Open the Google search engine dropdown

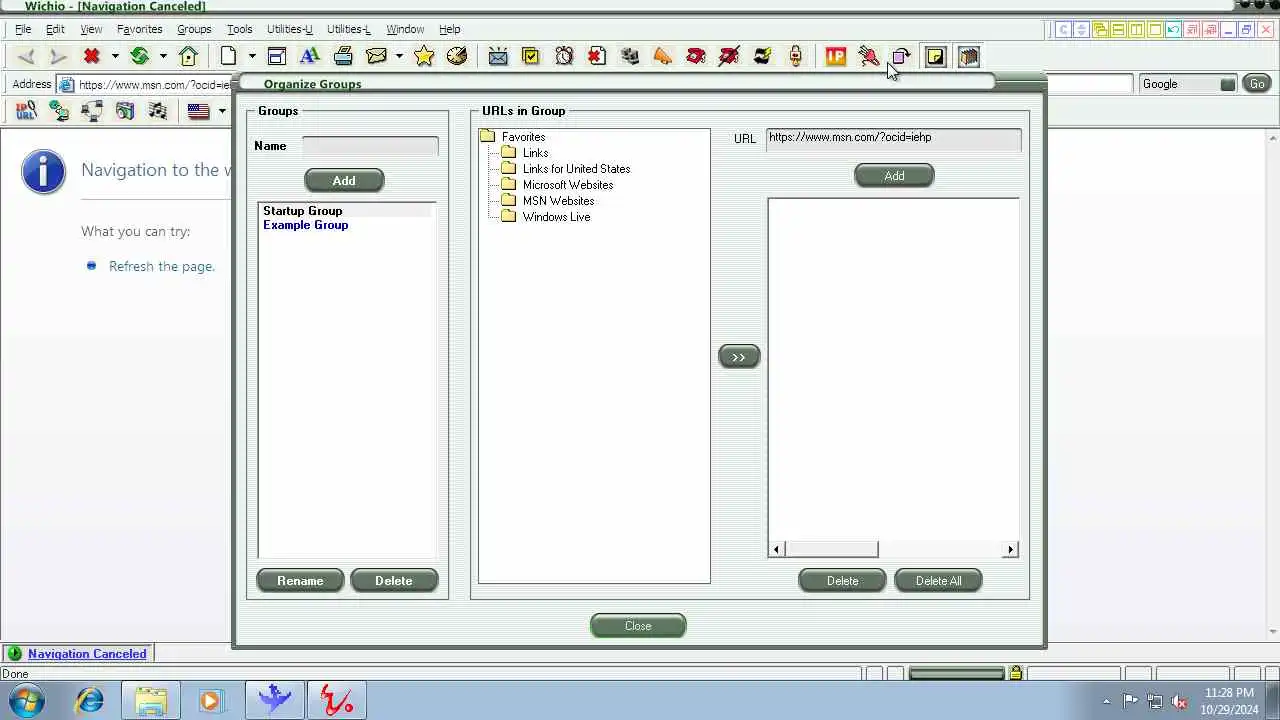(x=1228, y=84)
